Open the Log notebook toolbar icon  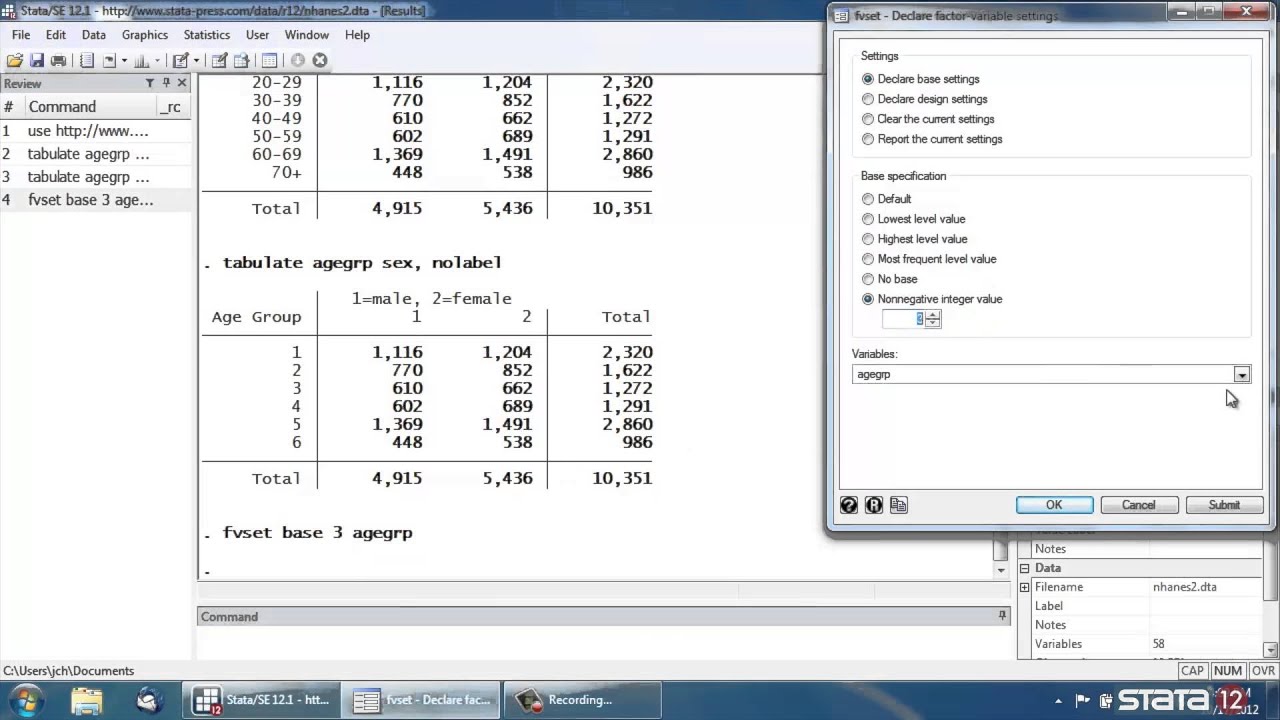pyautogui.click(x=87, y=60)
